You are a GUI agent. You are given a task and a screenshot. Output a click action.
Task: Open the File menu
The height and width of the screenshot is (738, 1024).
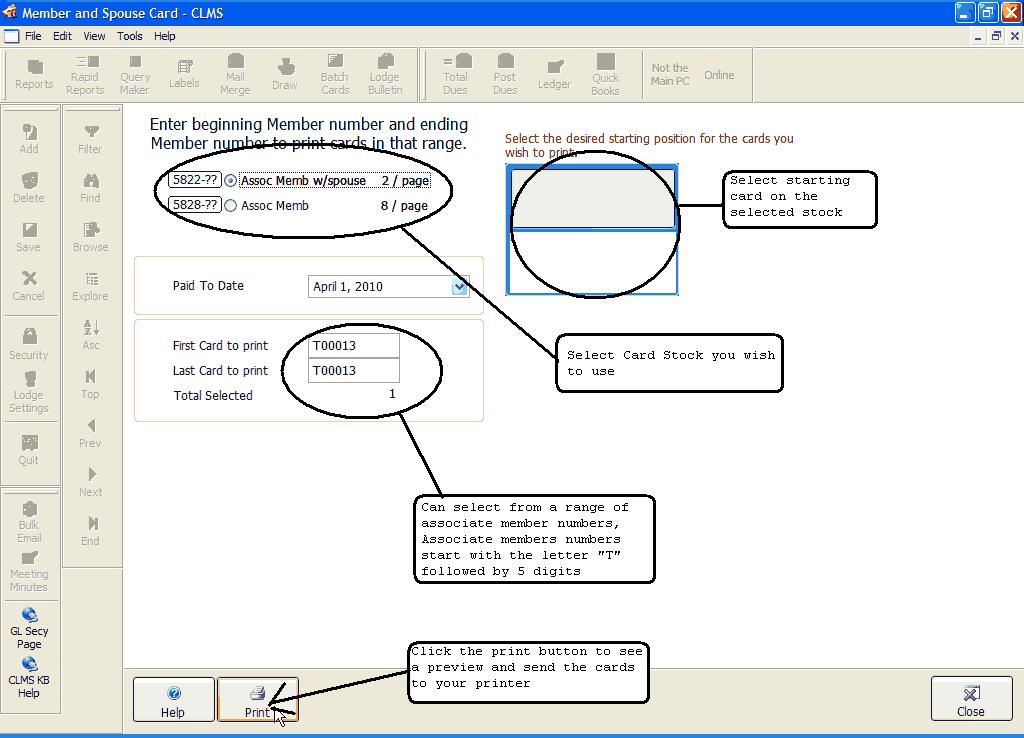coord(33,36)
